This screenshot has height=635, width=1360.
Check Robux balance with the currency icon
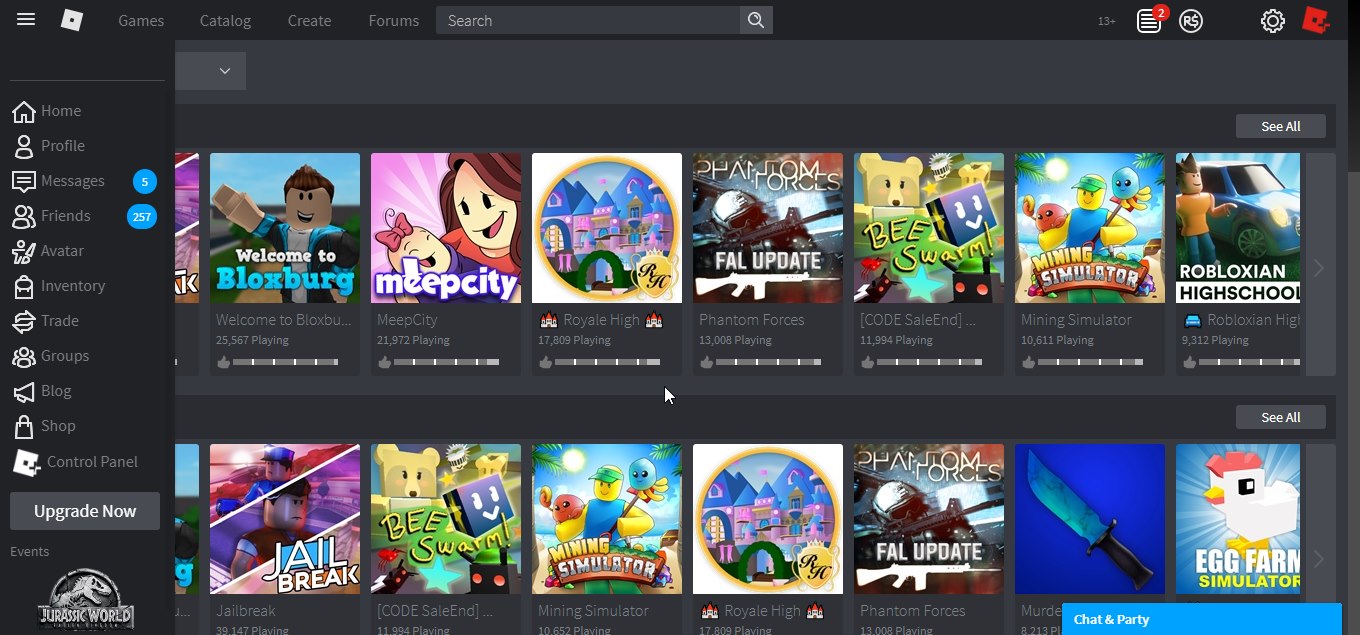tap(1190, 20)
